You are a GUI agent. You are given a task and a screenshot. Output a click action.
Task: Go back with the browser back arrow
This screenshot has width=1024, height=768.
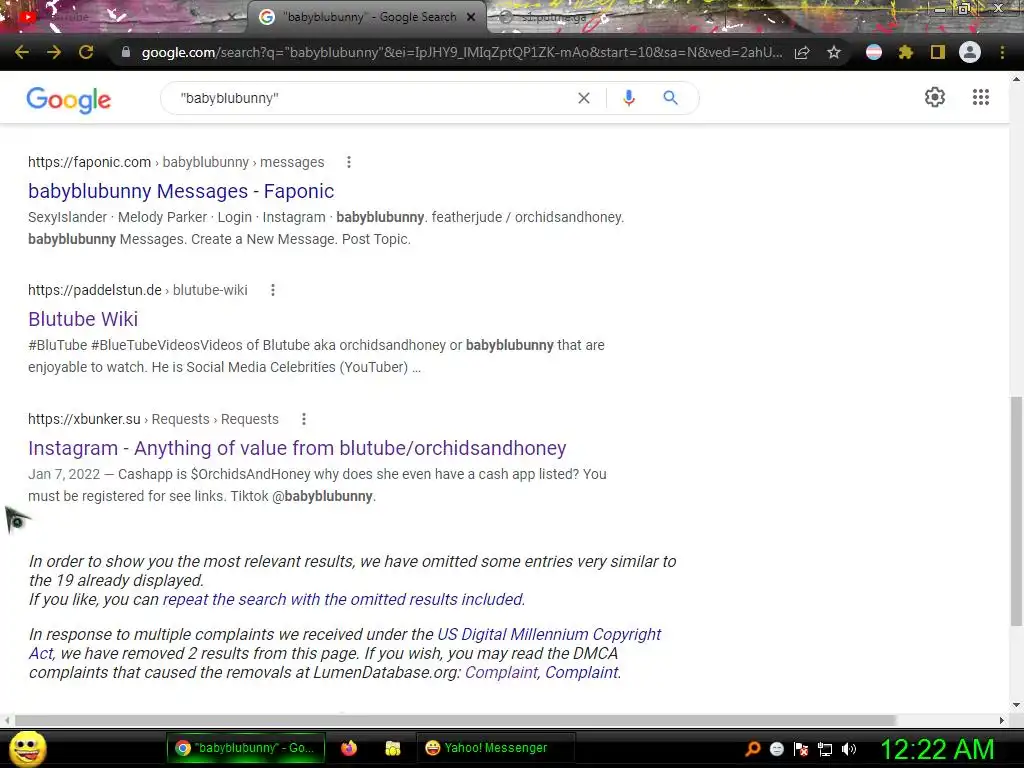(x=22, y=52)
